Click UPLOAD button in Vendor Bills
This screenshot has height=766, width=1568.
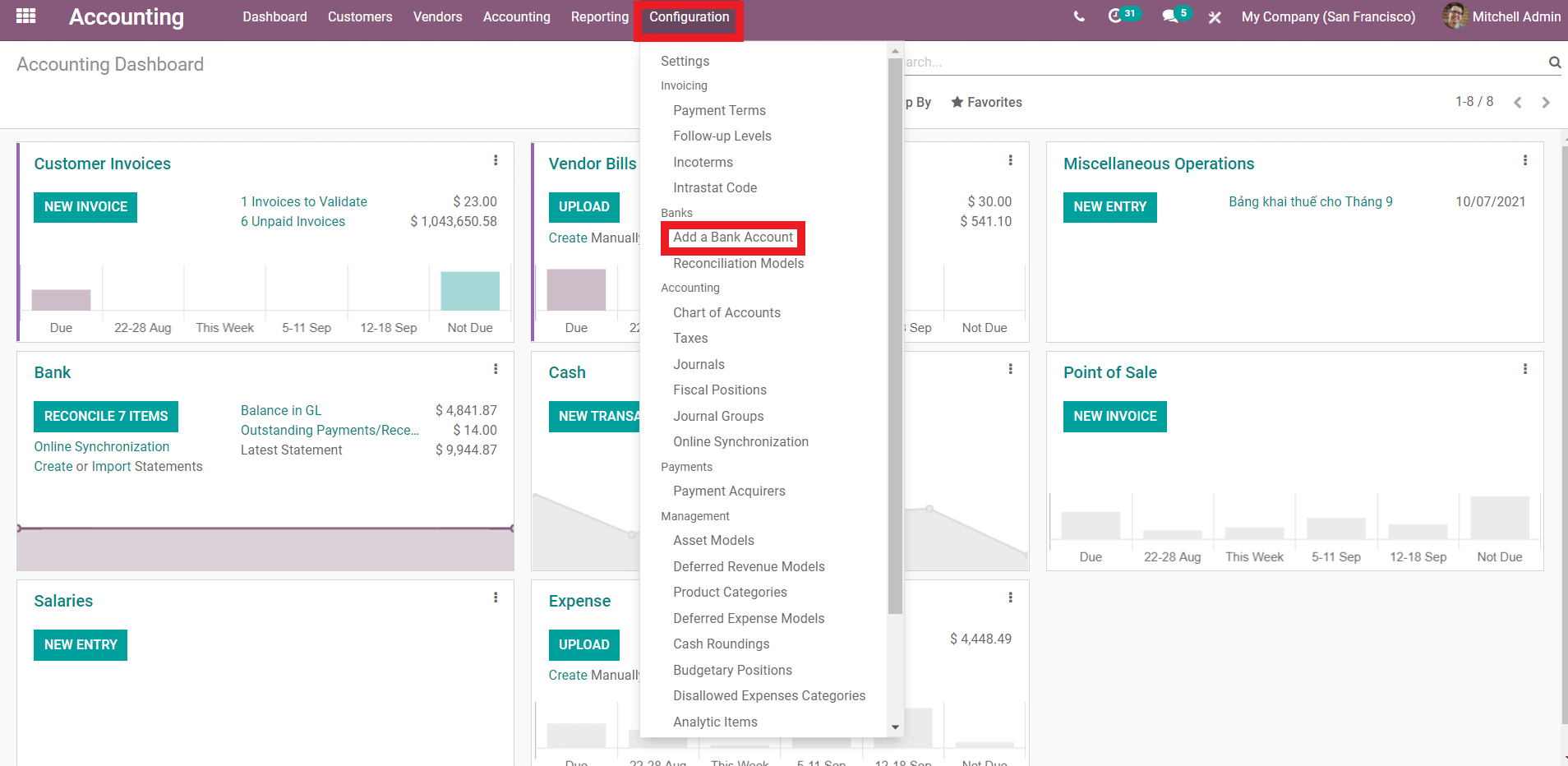coord(584,207)
